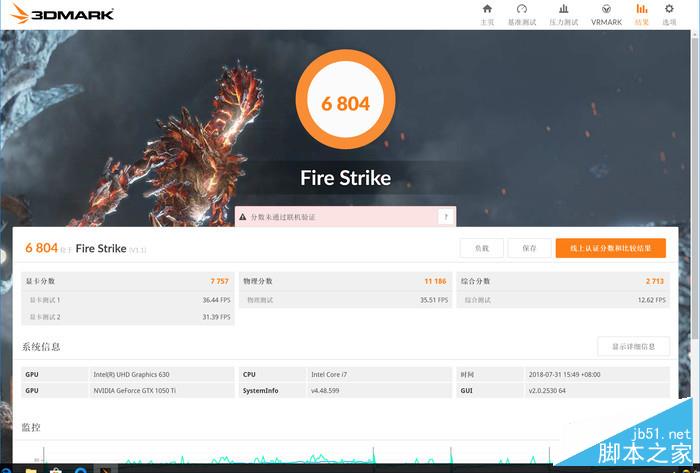Click the 6 804 score inside the orange circle
700x473 pixels.
coord(346,104)
